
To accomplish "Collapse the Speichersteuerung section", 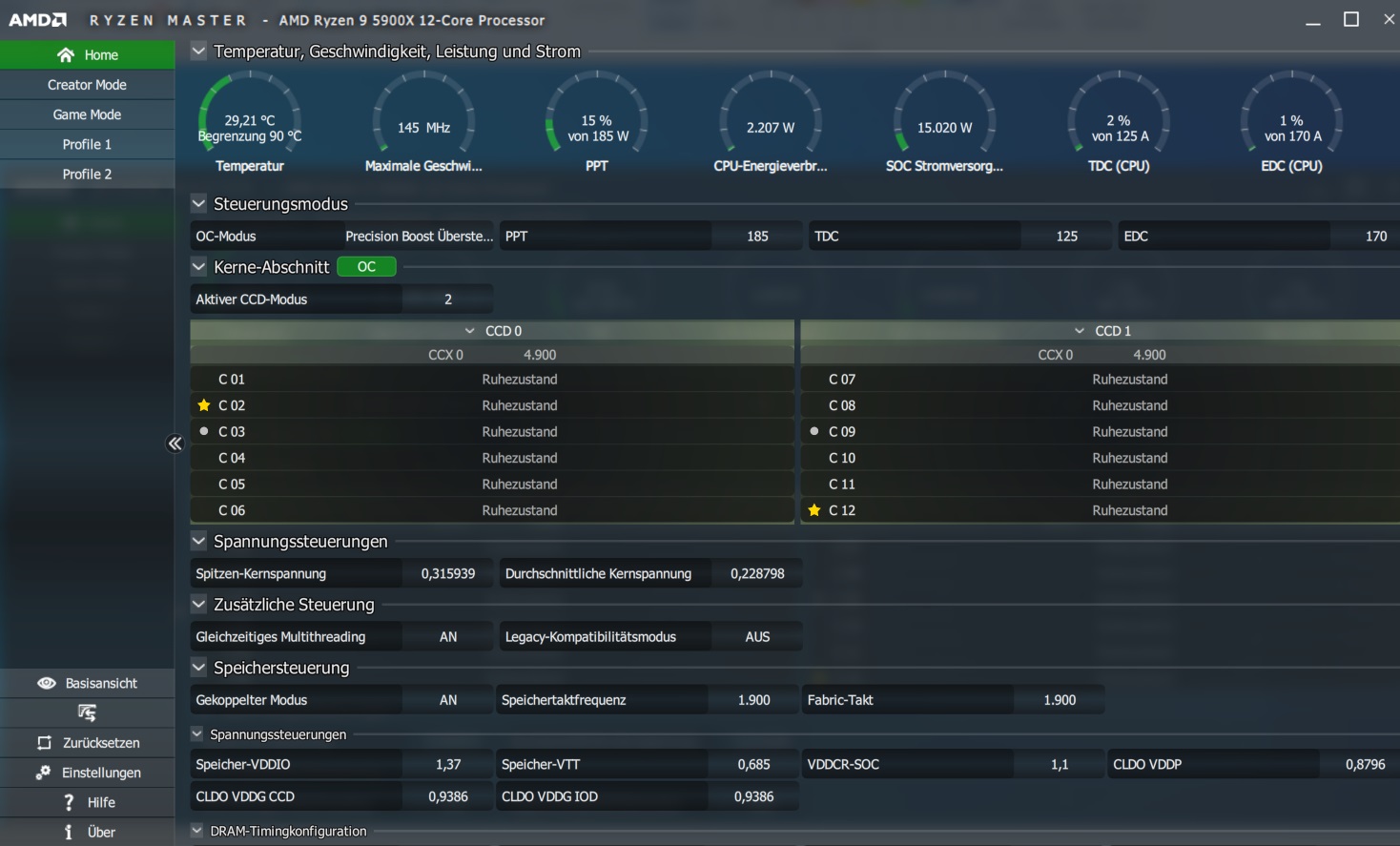I will click(x=198, y=667).
